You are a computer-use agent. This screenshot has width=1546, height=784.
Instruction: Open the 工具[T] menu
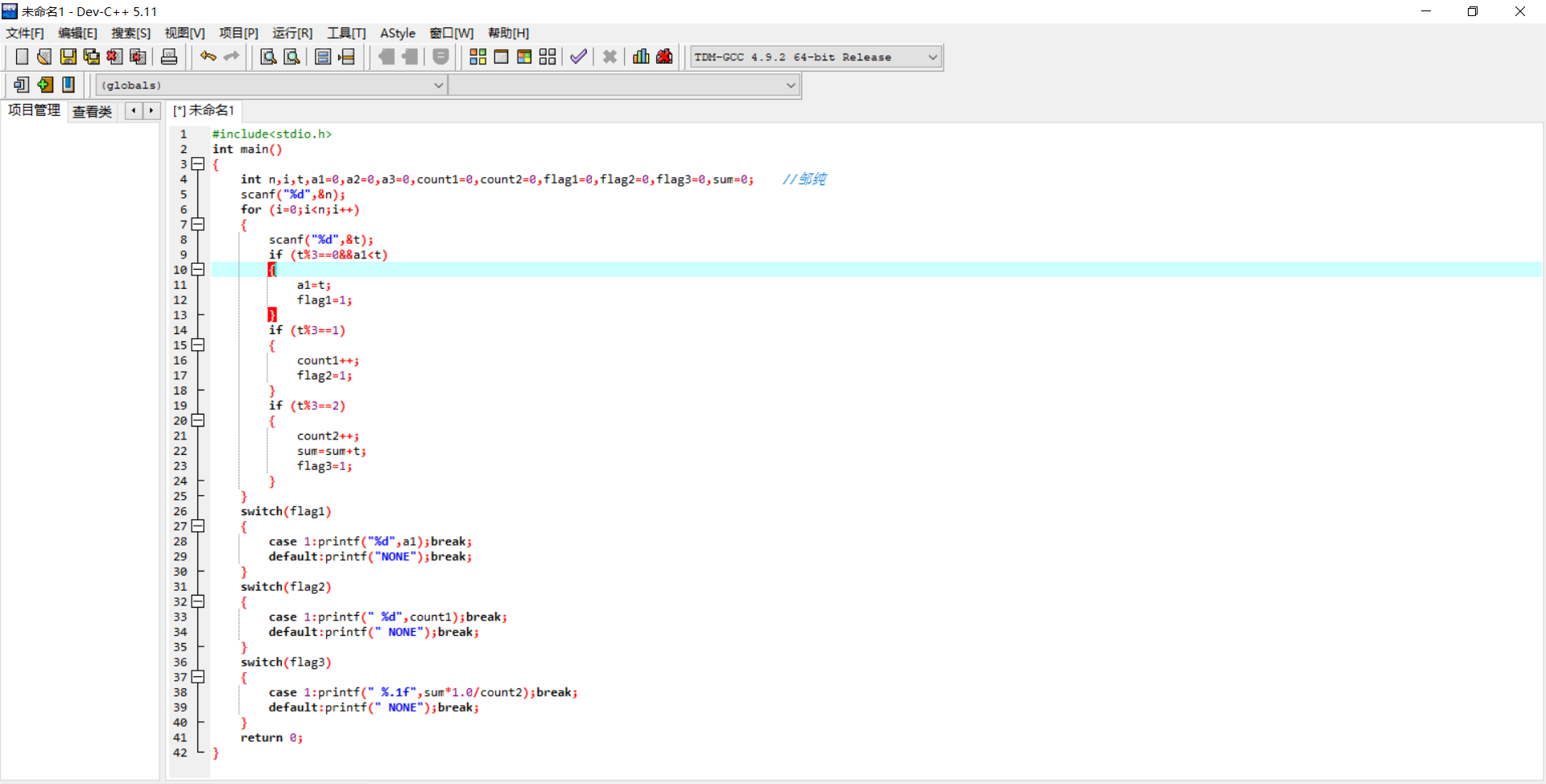[346, 33]
